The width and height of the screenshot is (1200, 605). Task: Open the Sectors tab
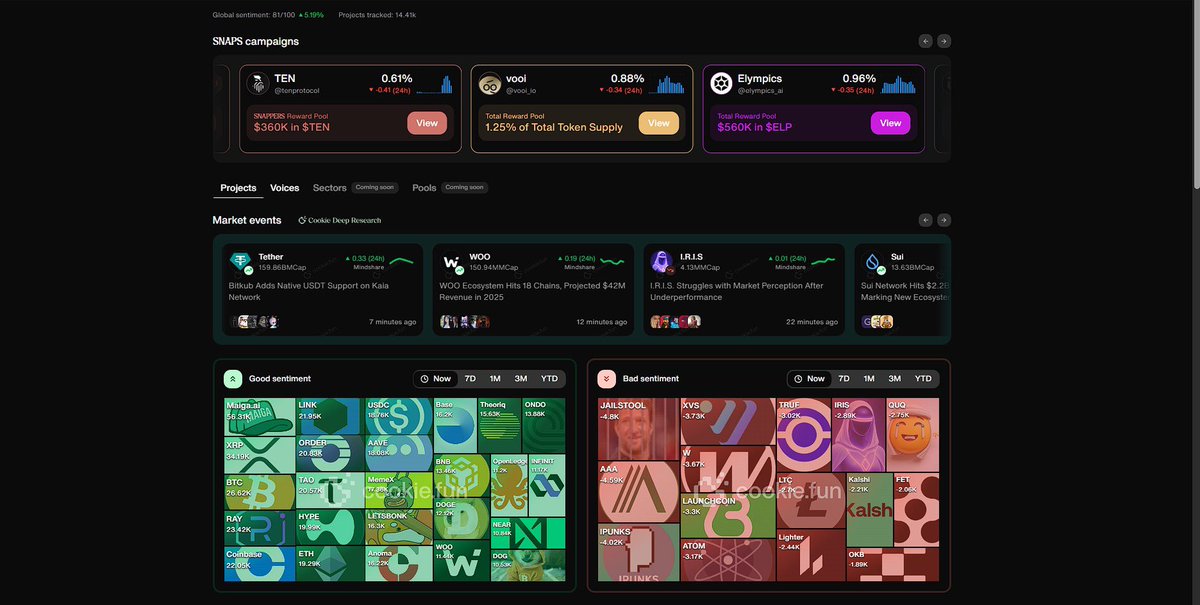pyautogui.click(x=330, y=188)
